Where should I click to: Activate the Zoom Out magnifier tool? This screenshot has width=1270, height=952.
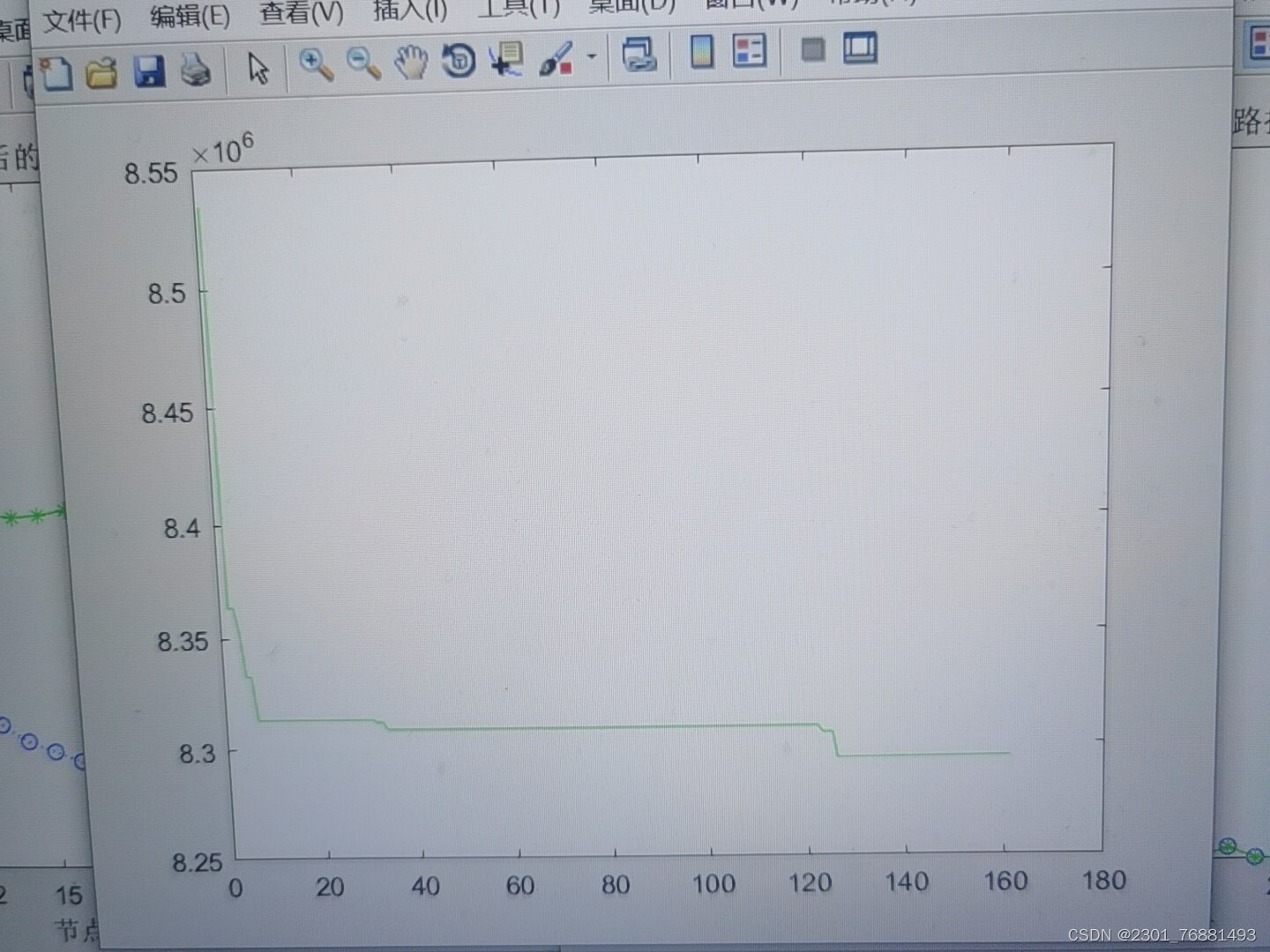[x=362, y=63]
